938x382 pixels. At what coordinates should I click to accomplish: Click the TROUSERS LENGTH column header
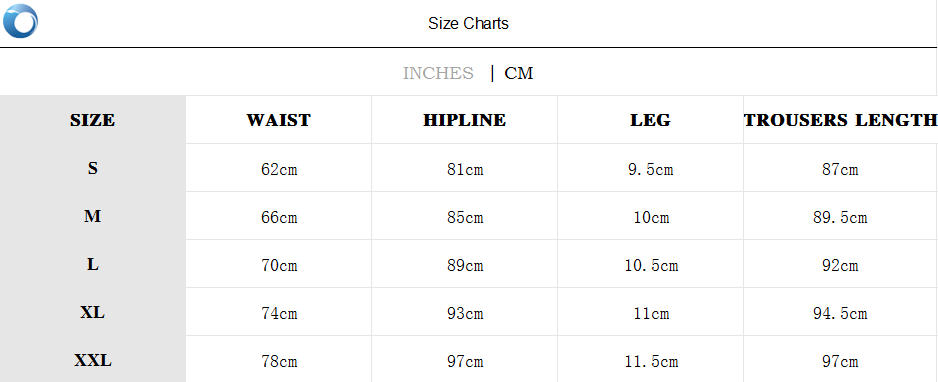[840, 120]
